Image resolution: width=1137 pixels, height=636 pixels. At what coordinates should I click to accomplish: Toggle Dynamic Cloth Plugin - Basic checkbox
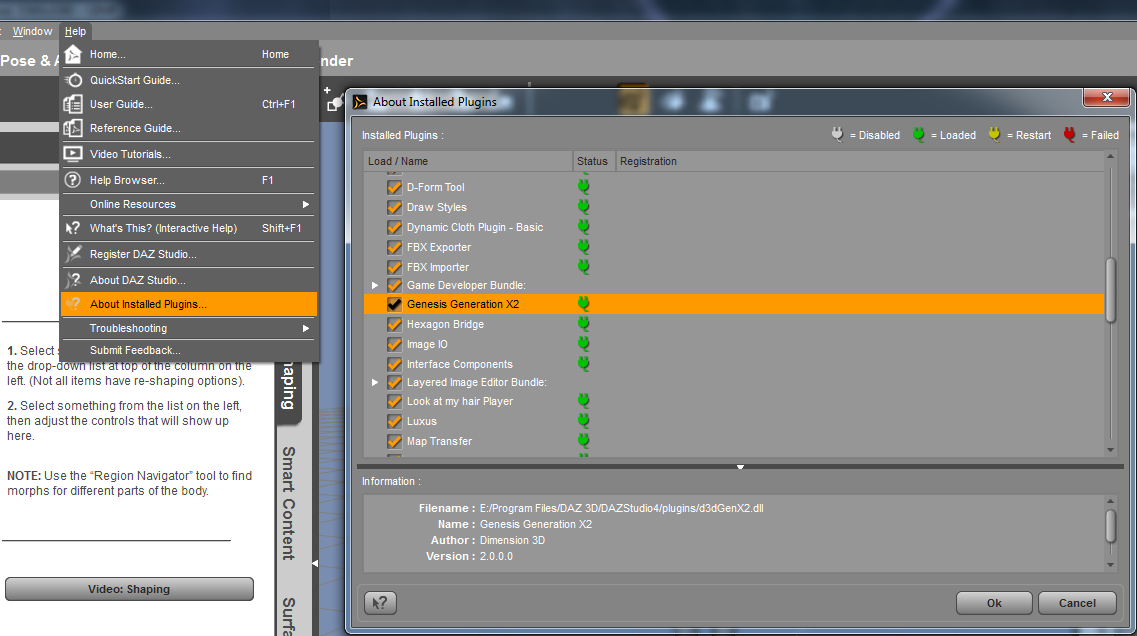(x=394, y=228)
